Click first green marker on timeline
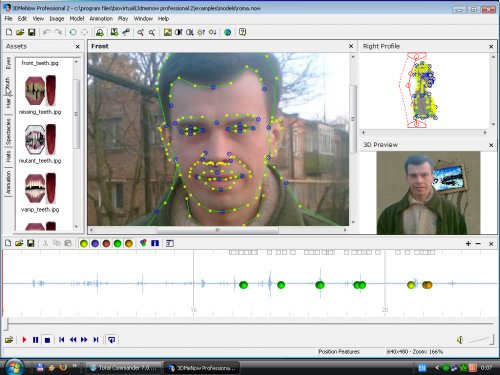The image size is (500, 375). [x=244, y=285]
